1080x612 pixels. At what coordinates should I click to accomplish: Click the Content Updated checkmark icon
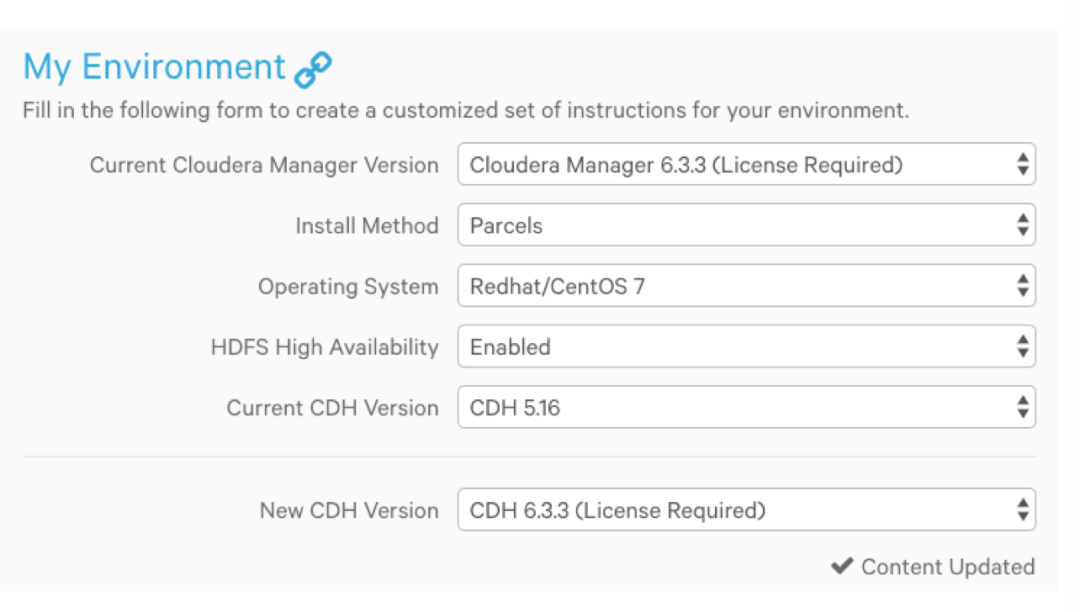pos(842,567)
